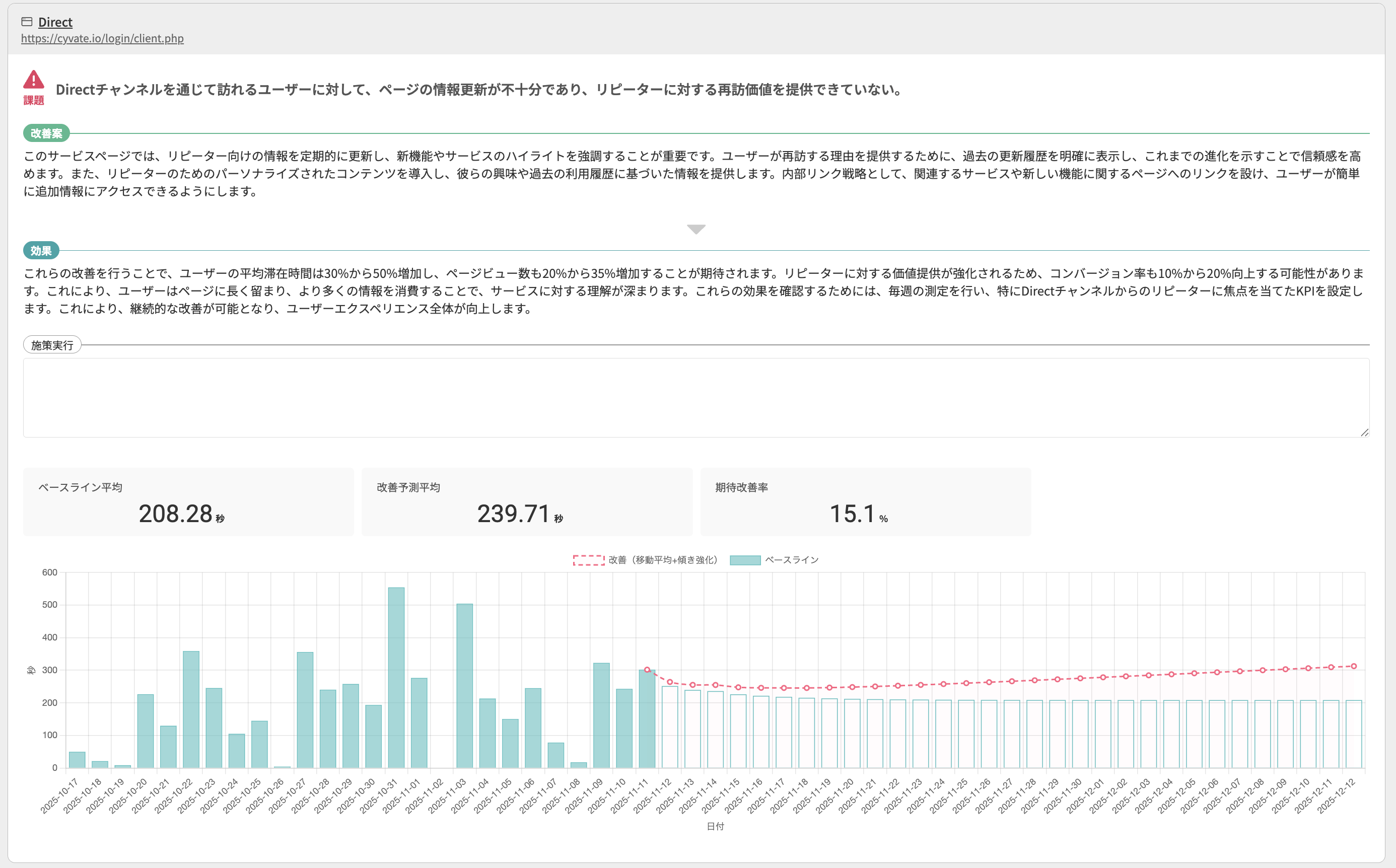
Task: Click inside the 施策実行 text area
Action: [696, 397]
